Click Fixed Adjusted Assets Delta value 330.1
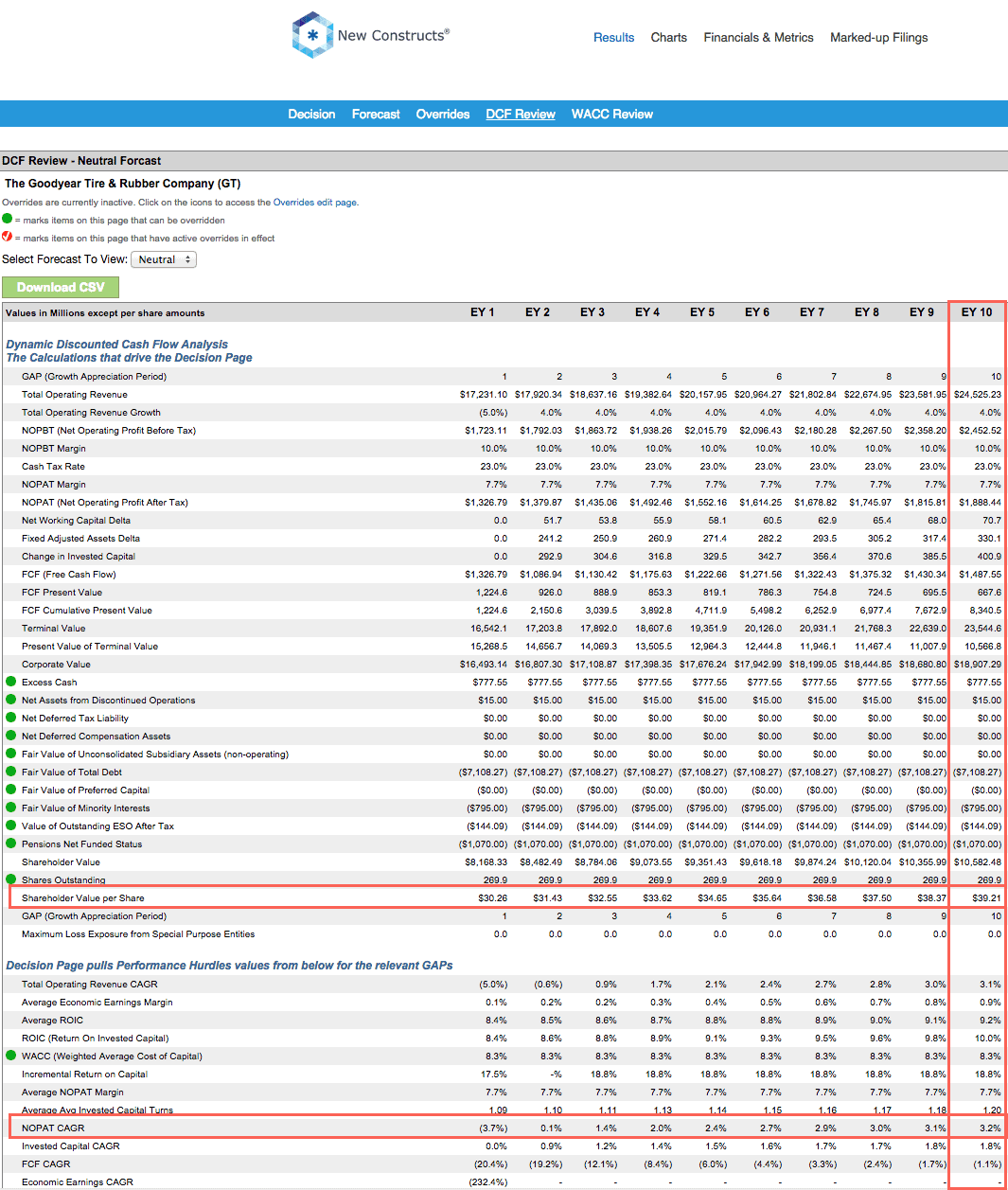Viewport: 1008px width, 1190px height. pos(989,539)
